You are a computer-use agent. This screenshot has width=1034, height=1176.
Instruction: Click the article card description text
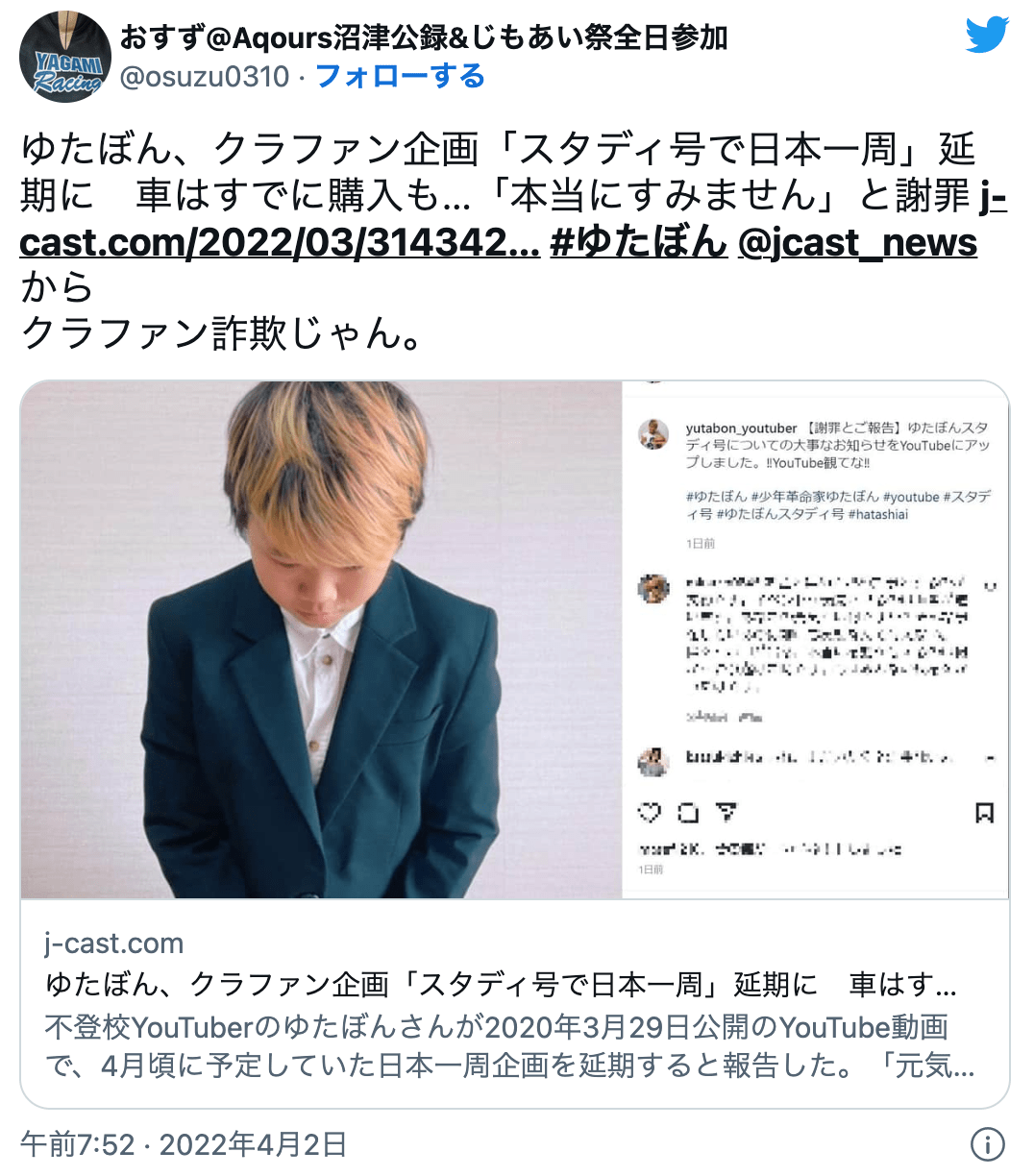pos(509,1046)
